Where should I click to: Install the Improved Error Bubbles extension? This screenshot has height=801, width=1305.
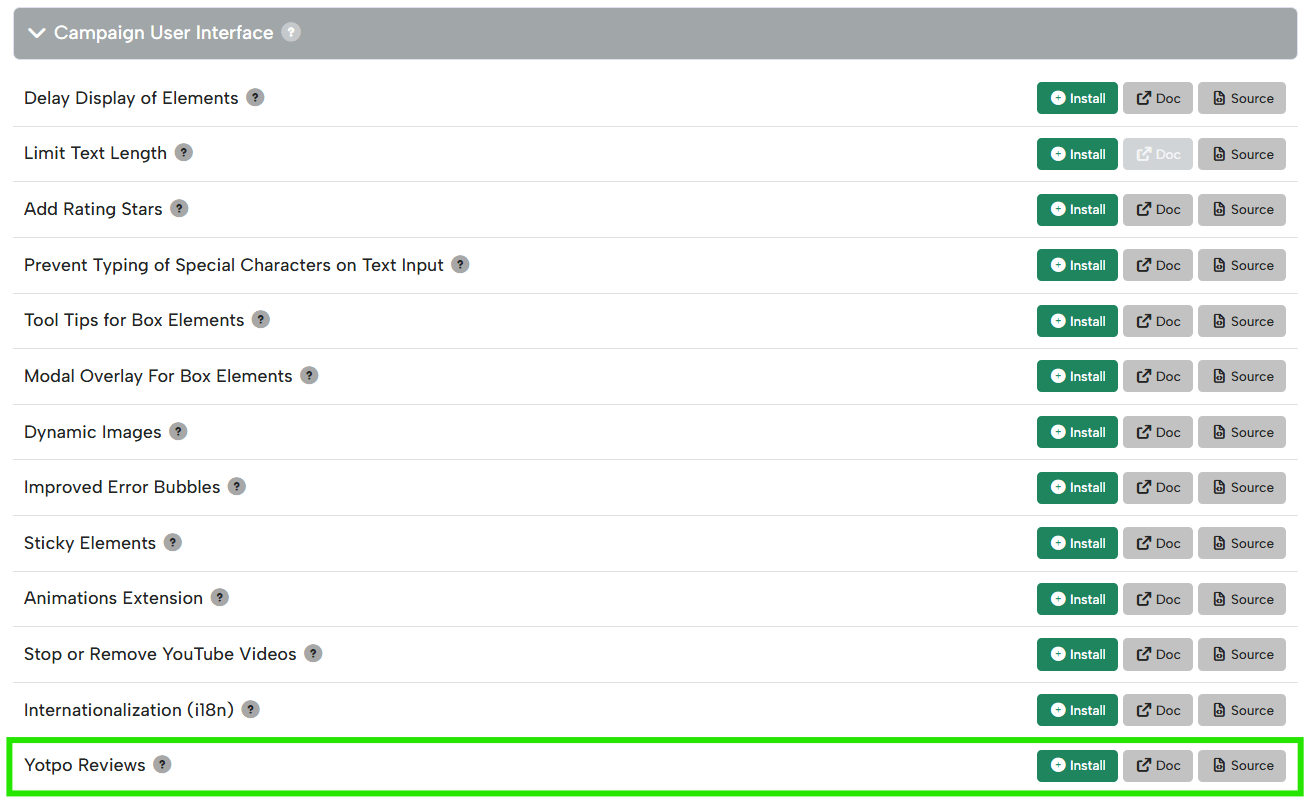pyautogui.click(x=1077, y=487)
